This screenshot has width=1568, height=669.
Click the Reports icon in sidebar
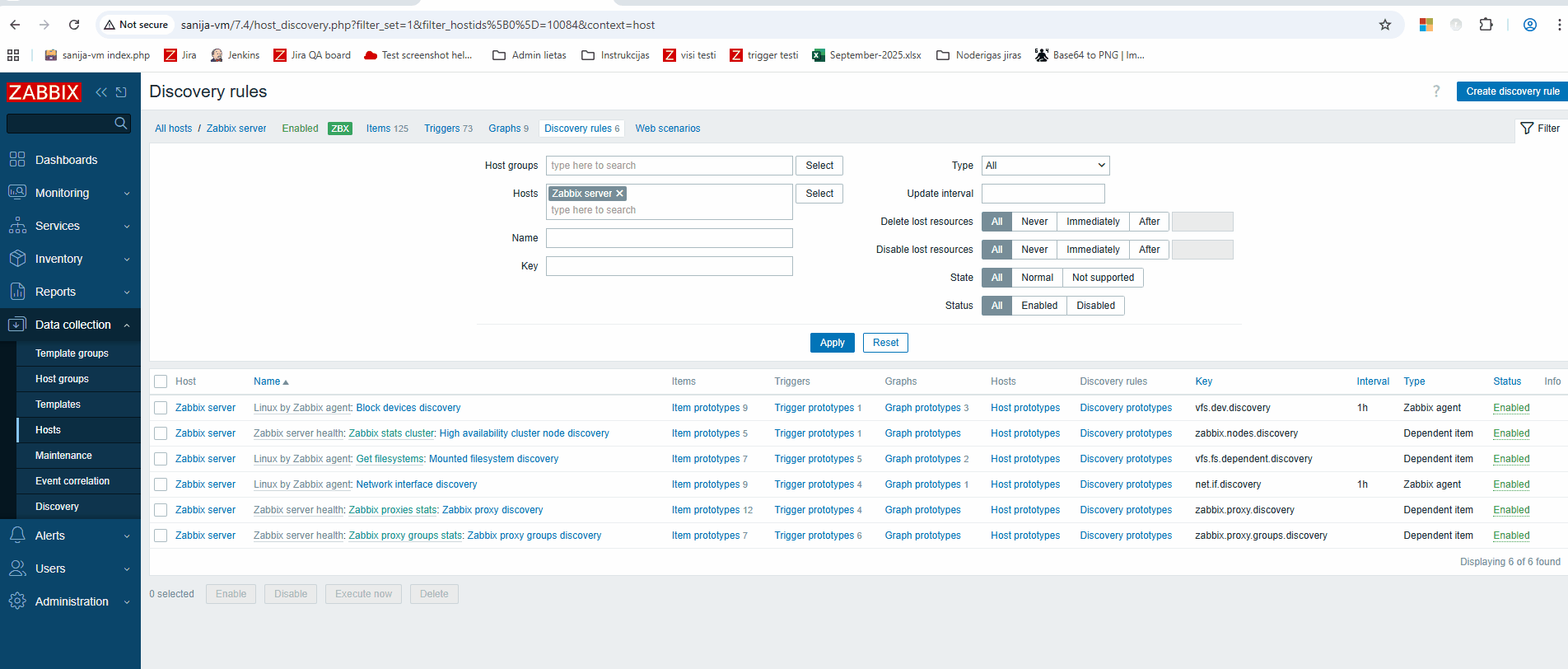click(17, 292)
